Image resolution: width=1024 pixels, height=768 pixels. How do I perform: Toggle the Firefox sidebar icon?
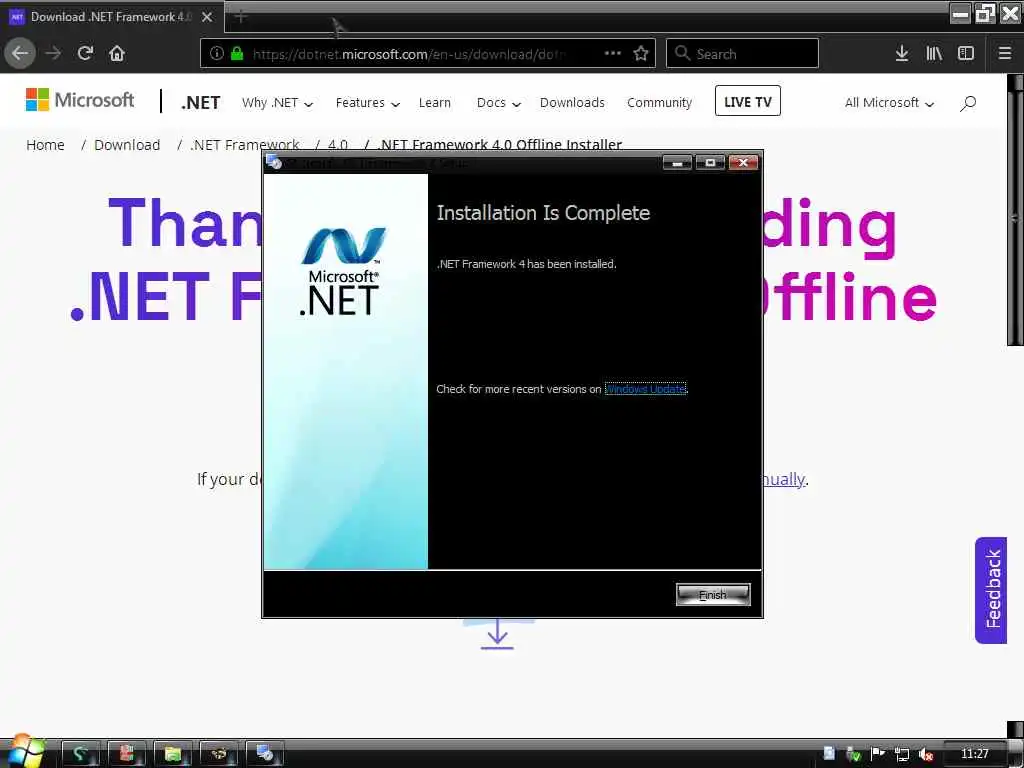[x=966, y=54]
